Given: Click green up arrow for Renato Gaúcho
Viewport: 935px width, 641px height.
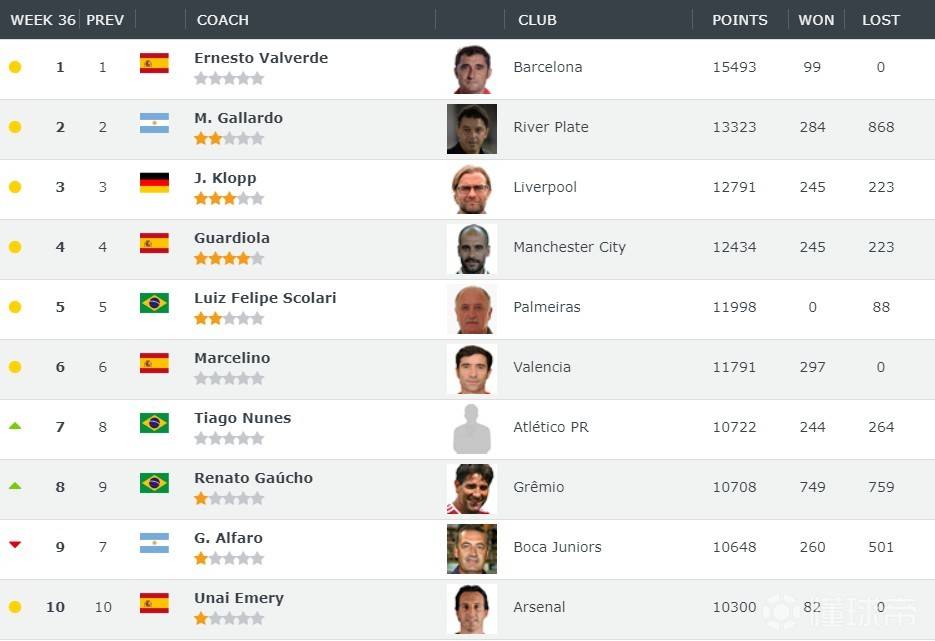Looking at the screenshot, I should (15, 486).
